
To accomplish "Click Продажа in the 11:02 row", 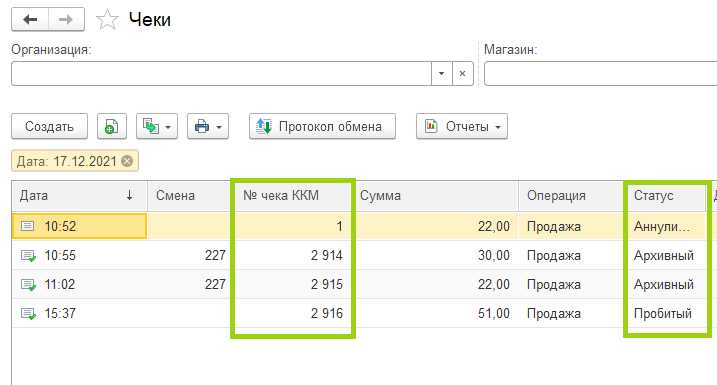I will click(554, 285).
